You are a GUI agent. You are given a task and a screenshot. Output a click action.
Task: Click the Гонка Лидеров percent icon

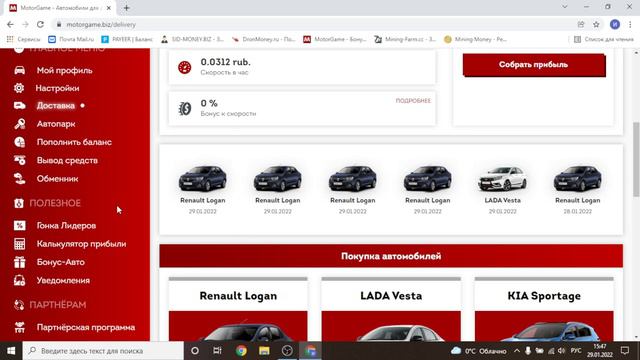[x=19, y=225]
